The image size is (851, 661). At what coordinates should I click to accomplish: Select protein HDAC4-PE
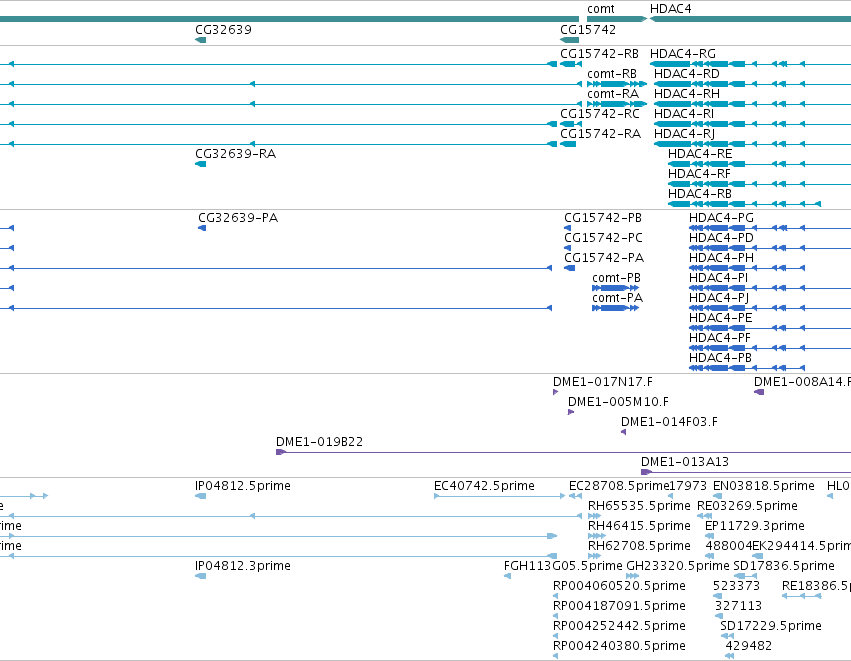[720, 319]
